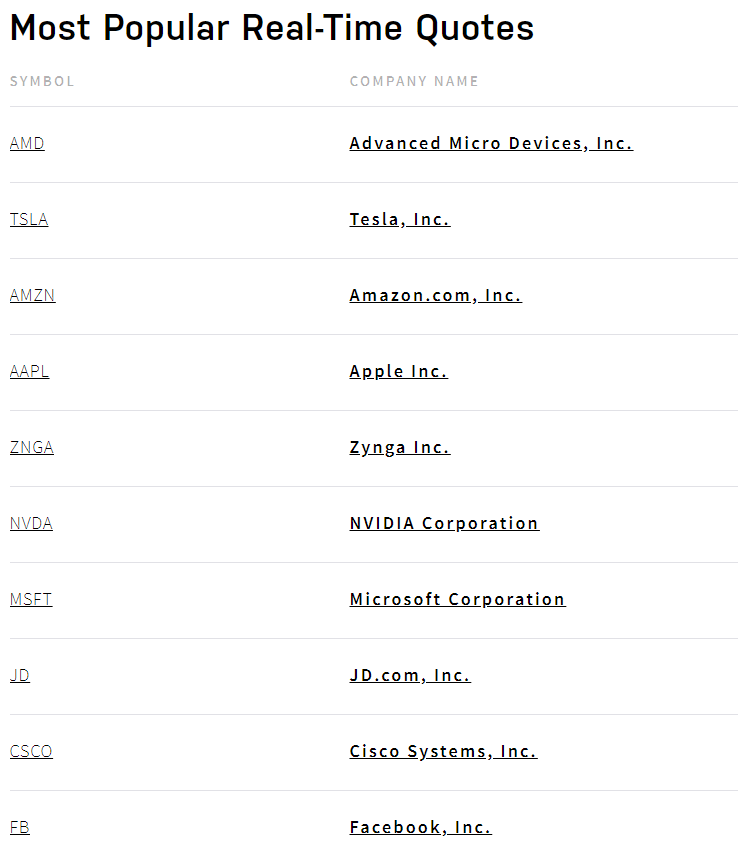
Task: Open the Tesla, Inc. quote page
Action: (399, 220)
